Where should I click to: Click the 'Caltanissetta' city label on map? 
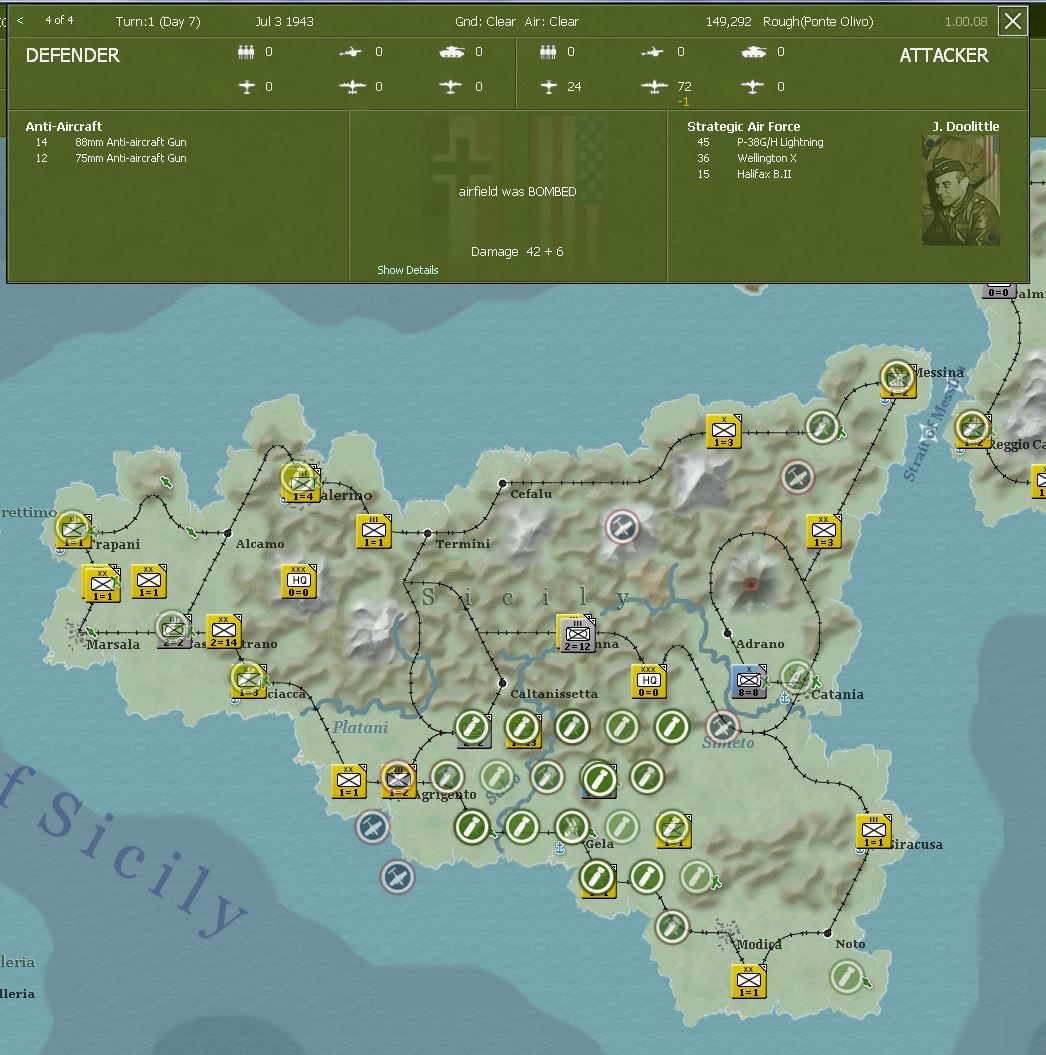(554, 694)
